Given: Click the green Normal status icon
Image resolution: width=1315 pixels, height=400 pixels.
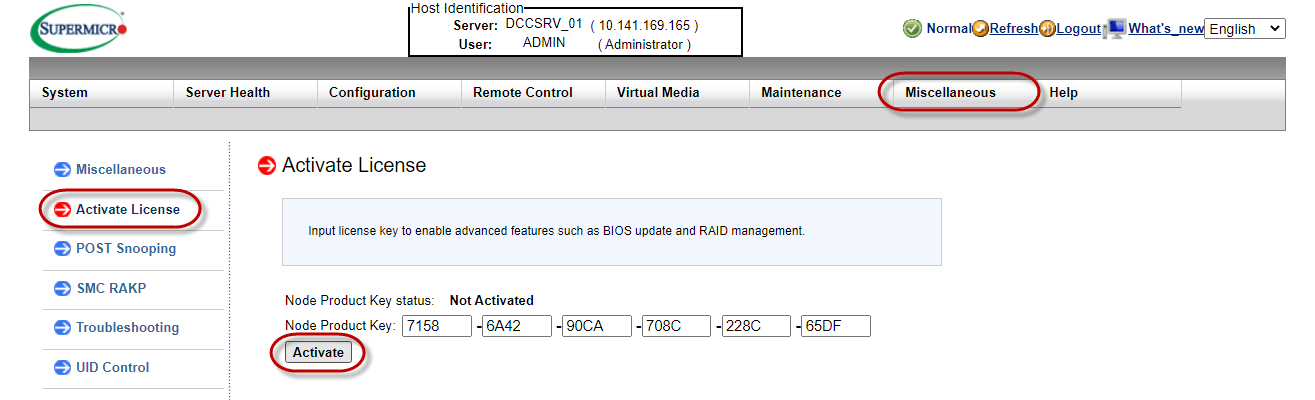Looking at the screenshot, I should 912,29.
